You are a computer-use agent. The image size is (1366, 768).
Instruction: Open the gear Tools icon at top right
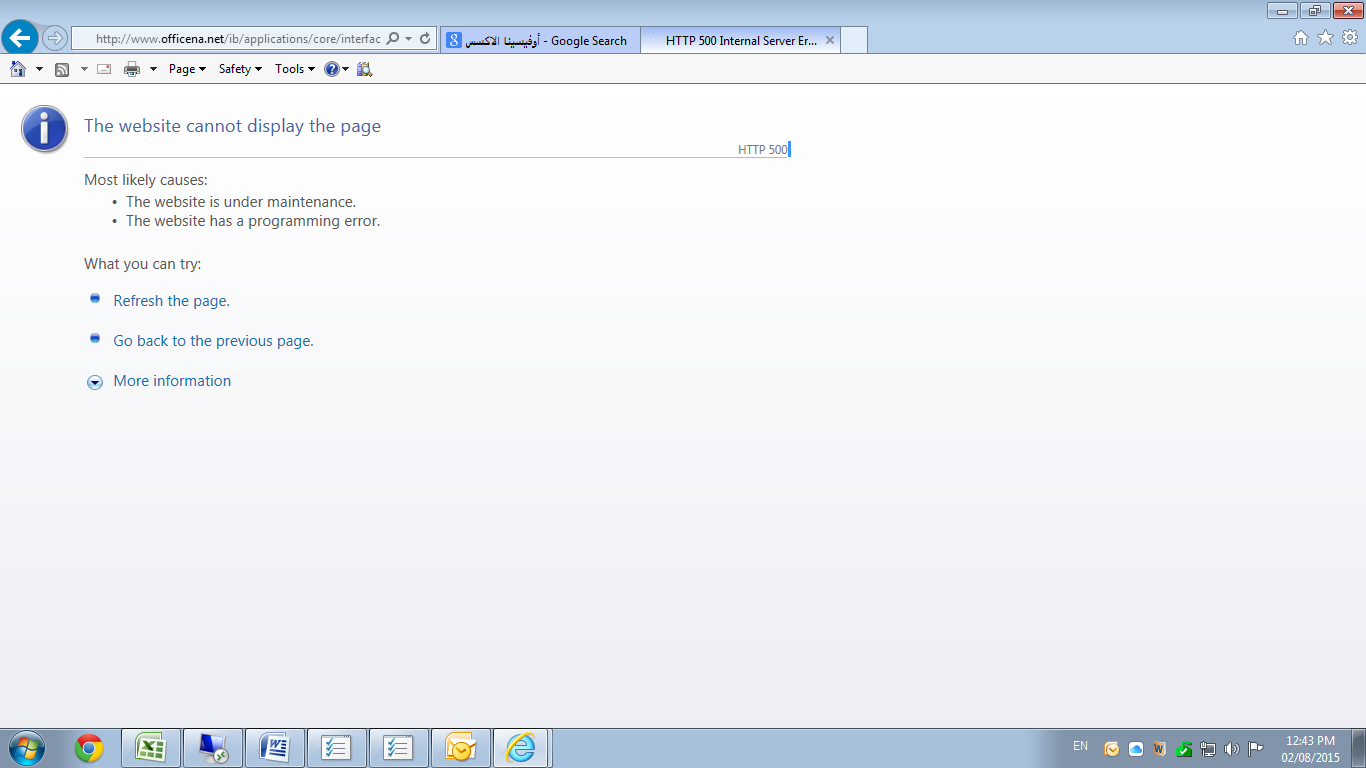pos(1349,38)
